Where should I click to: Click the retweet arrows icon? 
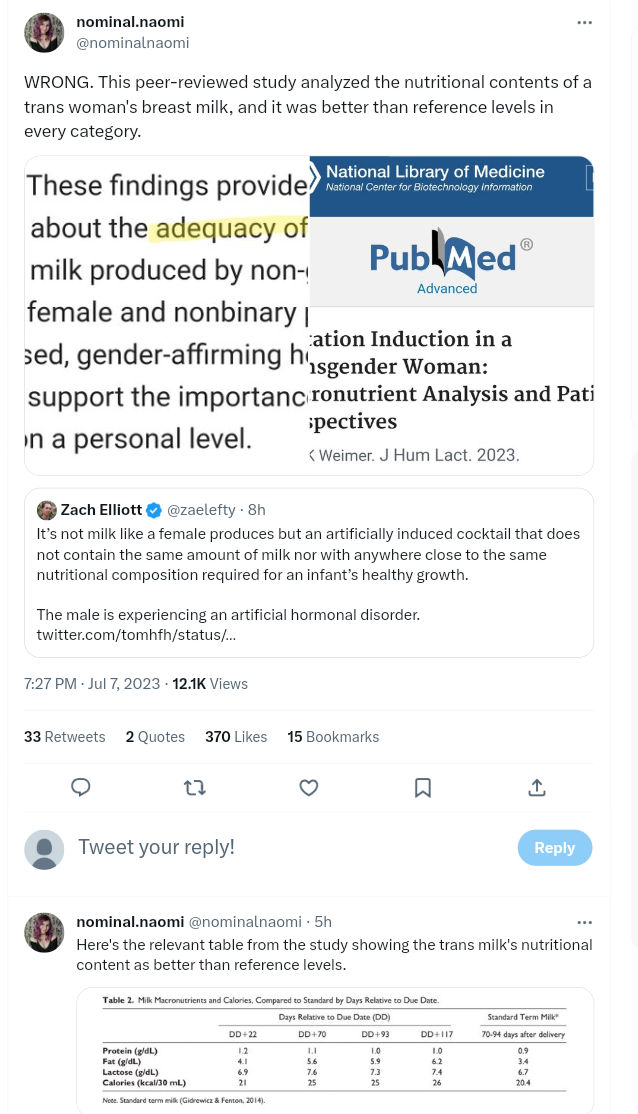pyautogui.click(x=195, y=788)
